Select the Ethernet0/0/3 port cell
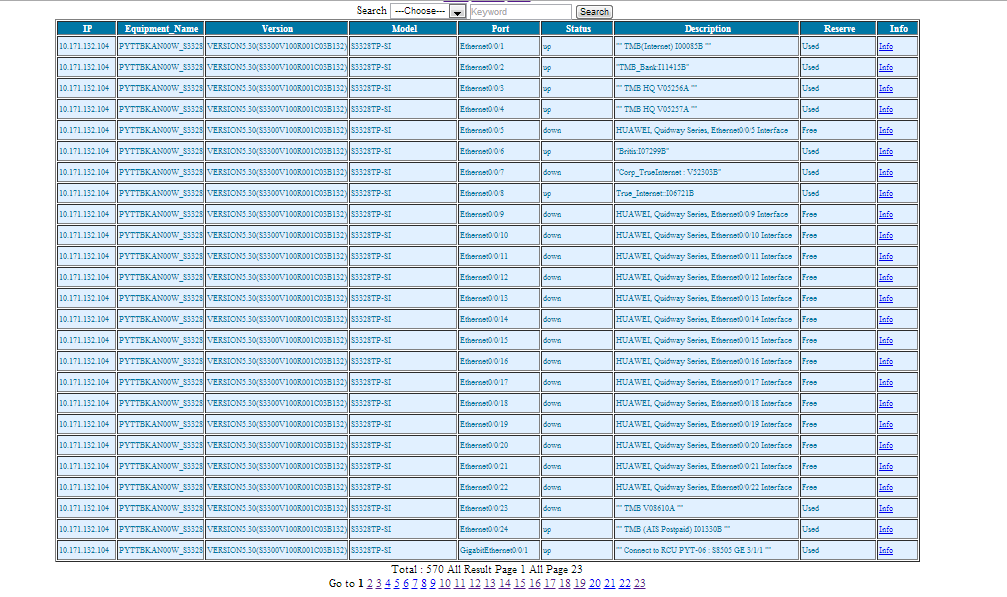Viewport: 1007px width, 597px height. pyautogui.click(x=499, y=88)
